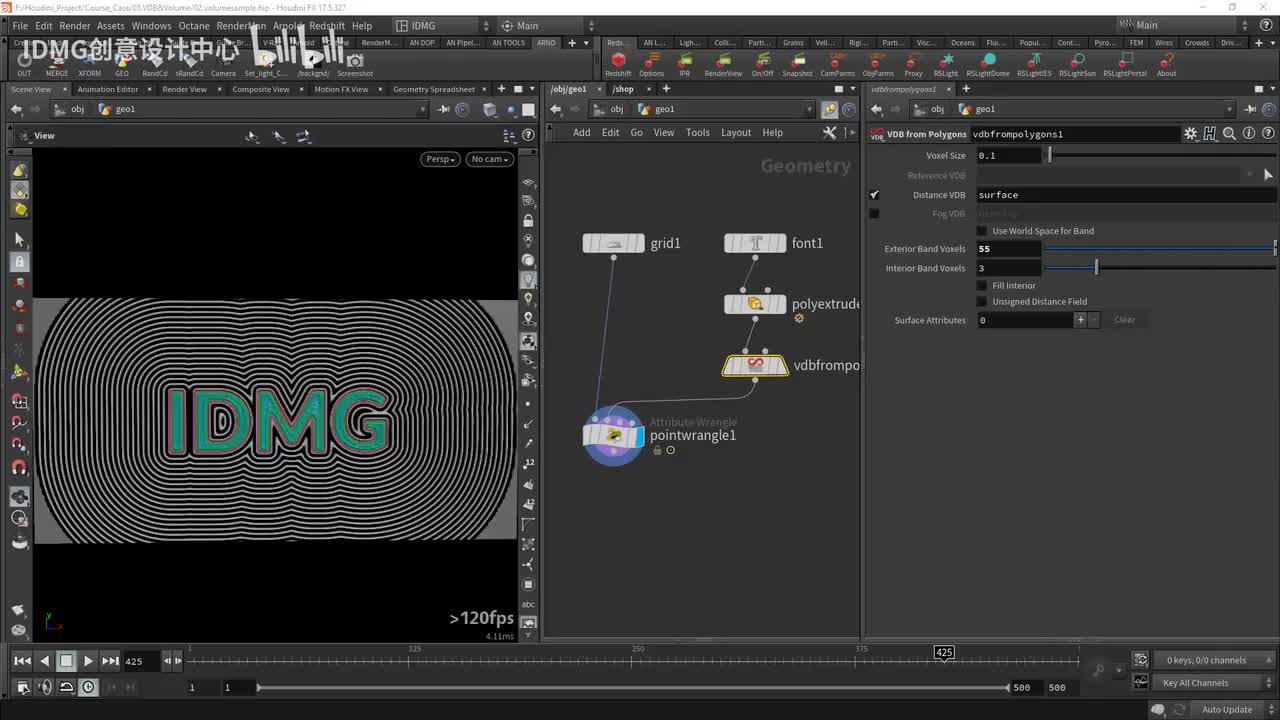This screenshot has width=1280, height=720.
Task: Open the No cam camera dropdown
Action: coord(490,159)
